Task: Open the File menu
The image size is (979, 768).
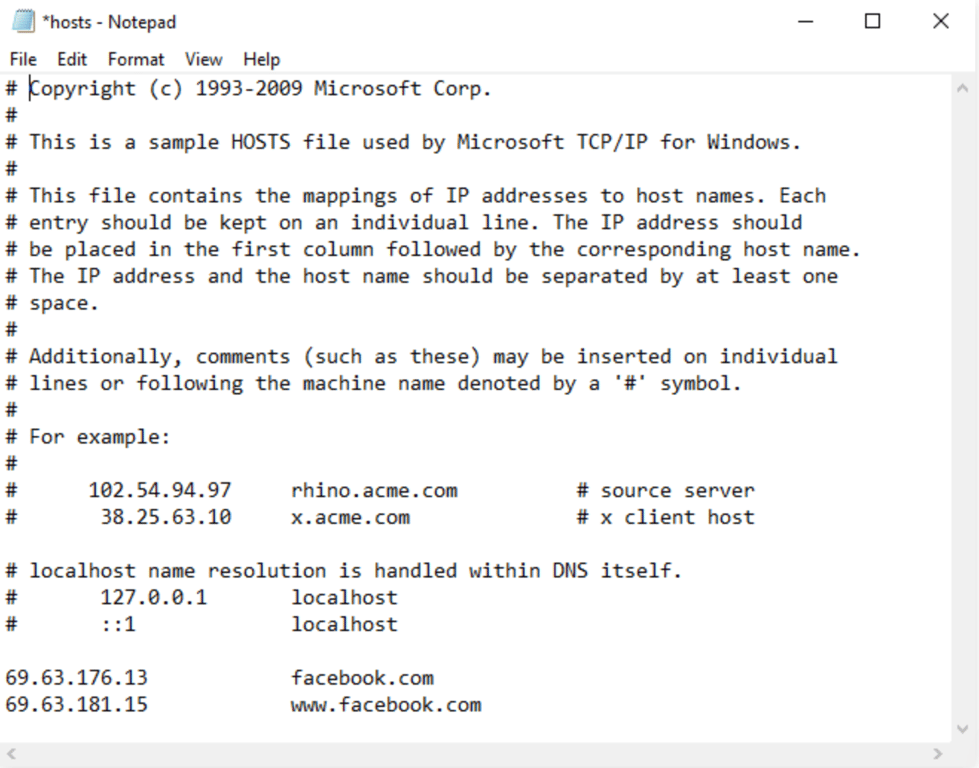Action: (x=21, y=59)
